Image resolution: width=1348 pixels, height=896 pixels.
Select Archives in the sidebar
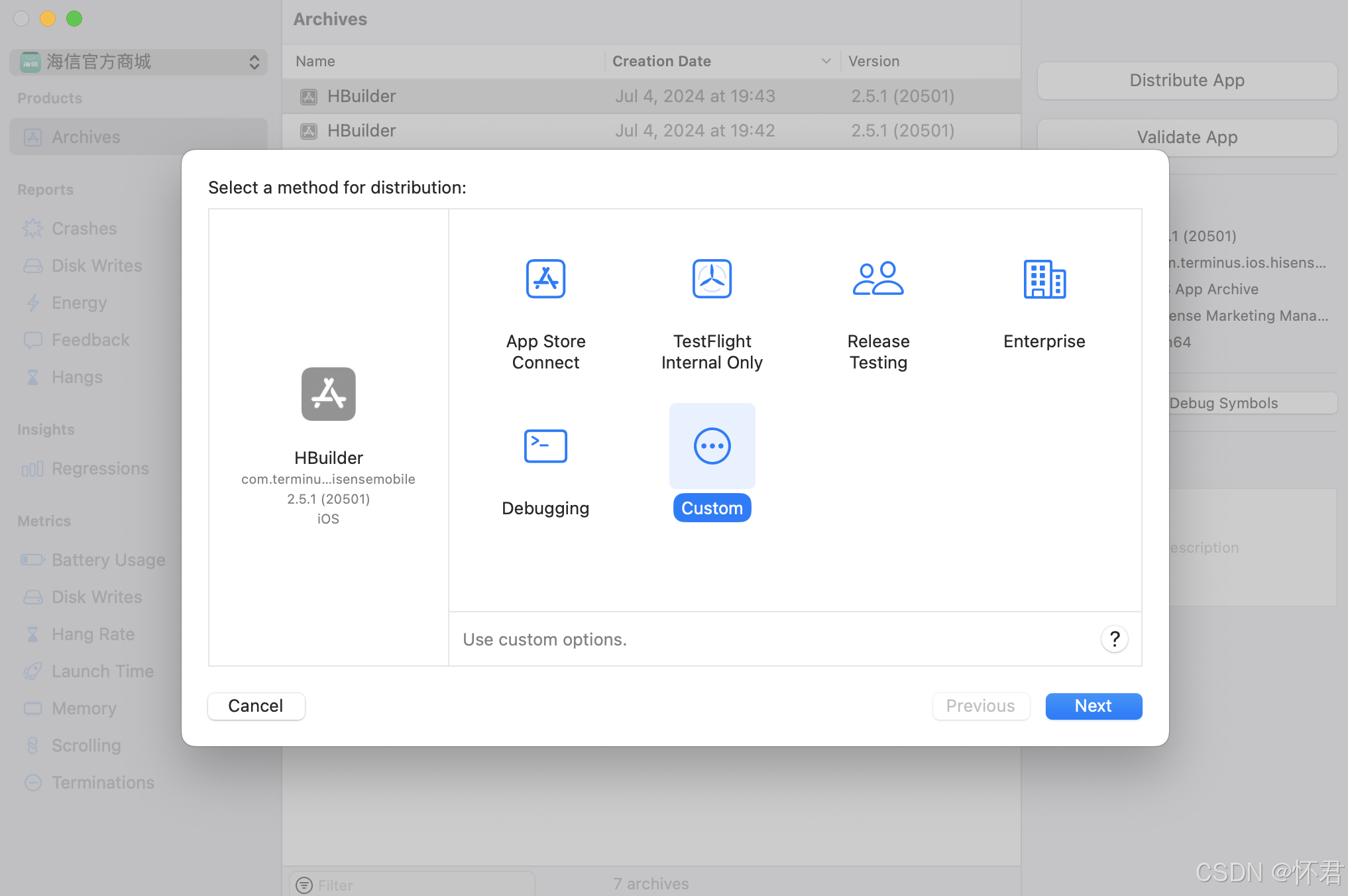(86, 137)
